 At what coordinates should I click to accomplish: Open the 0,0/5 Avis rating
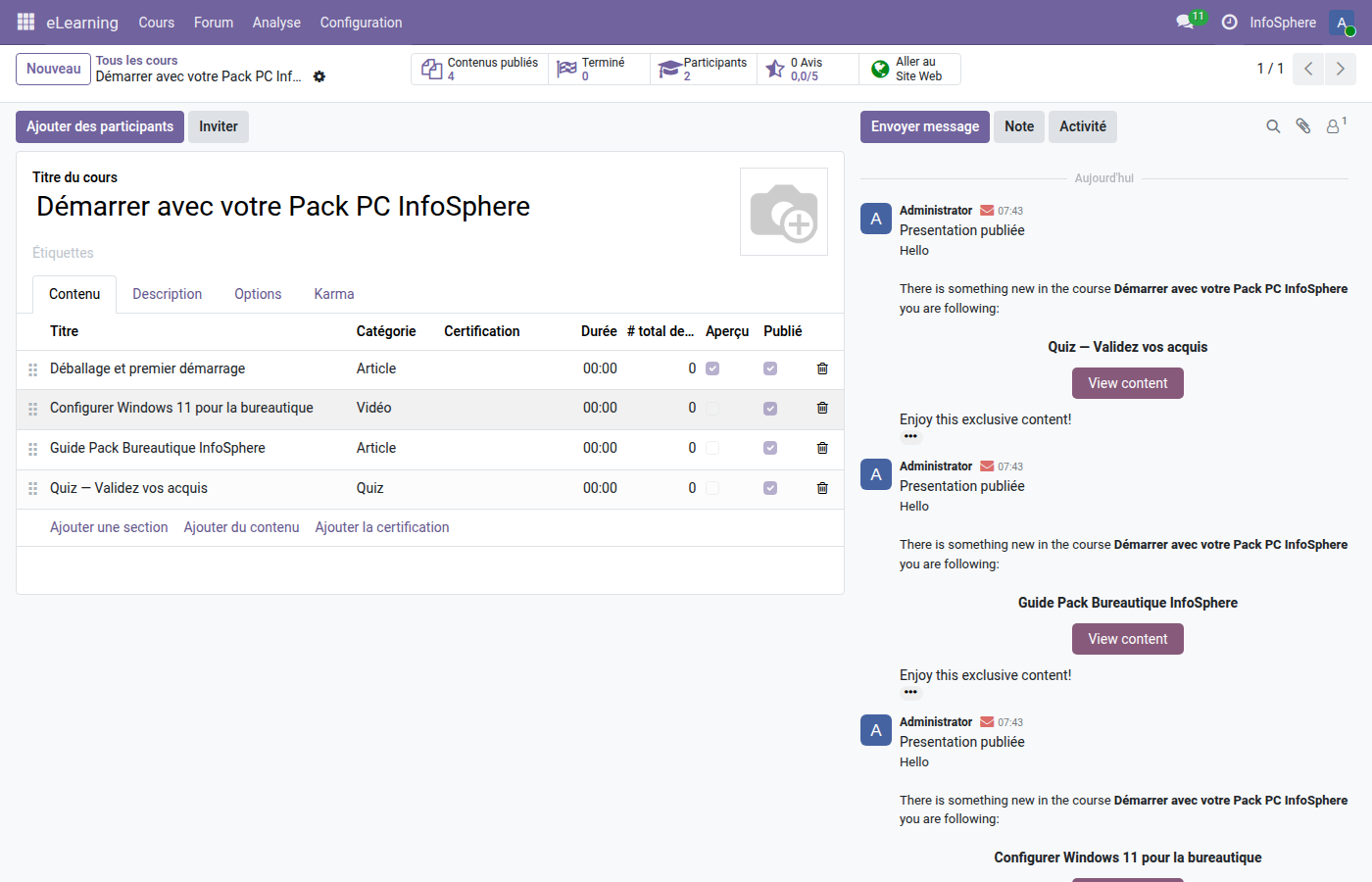click(x=806, y=69)
